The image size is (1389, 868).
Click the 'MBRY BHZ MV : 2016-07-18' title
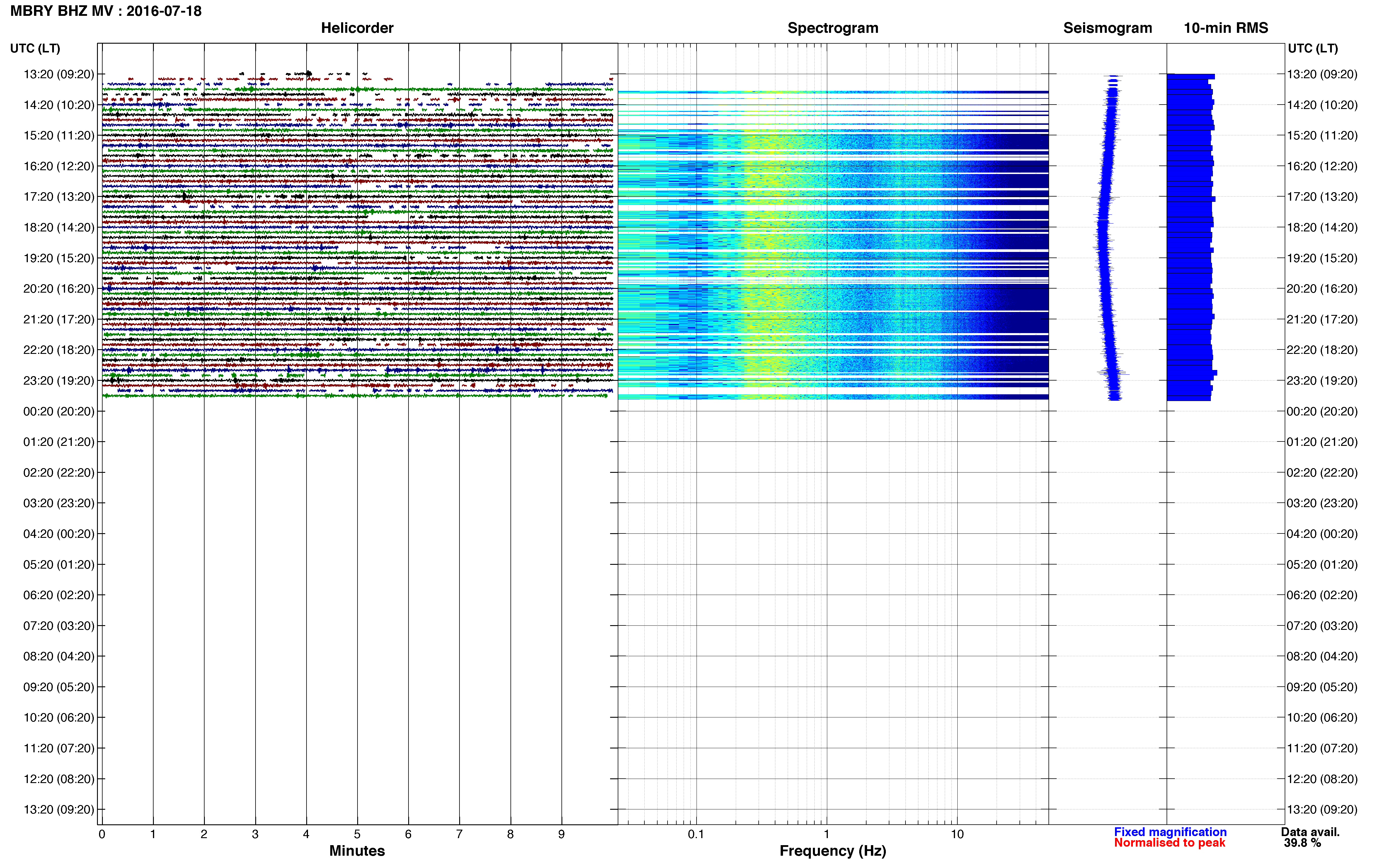click(106, 11)
